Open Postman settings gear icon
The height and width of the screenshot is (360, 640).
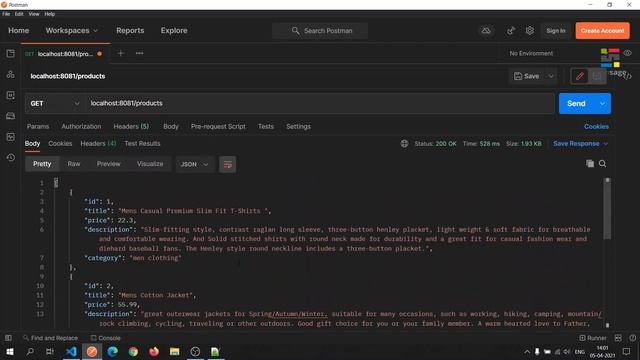click(x=529, y=31)
